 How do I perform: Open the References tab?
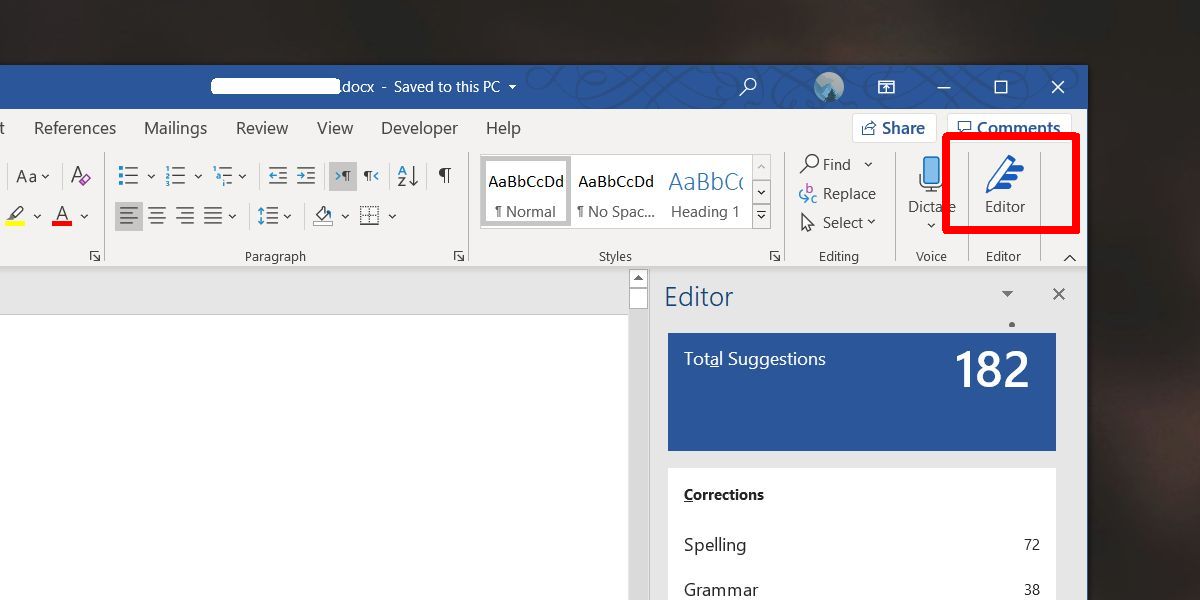point(75,128)
